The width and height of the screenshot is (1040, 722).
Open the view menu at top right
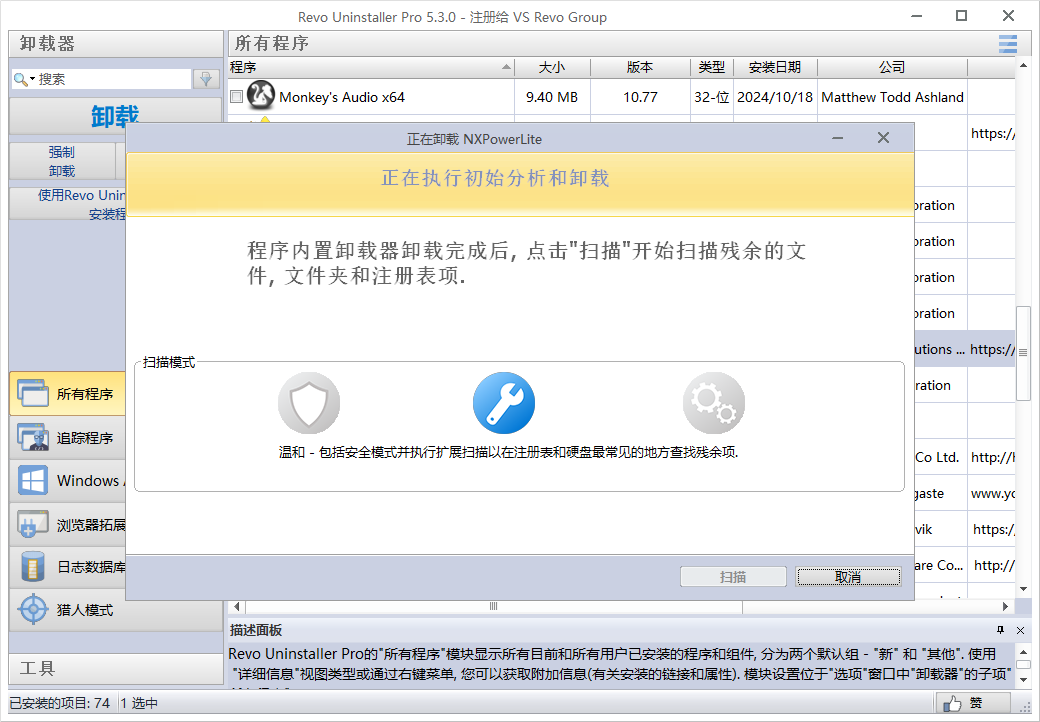[x=1007, y=43]
